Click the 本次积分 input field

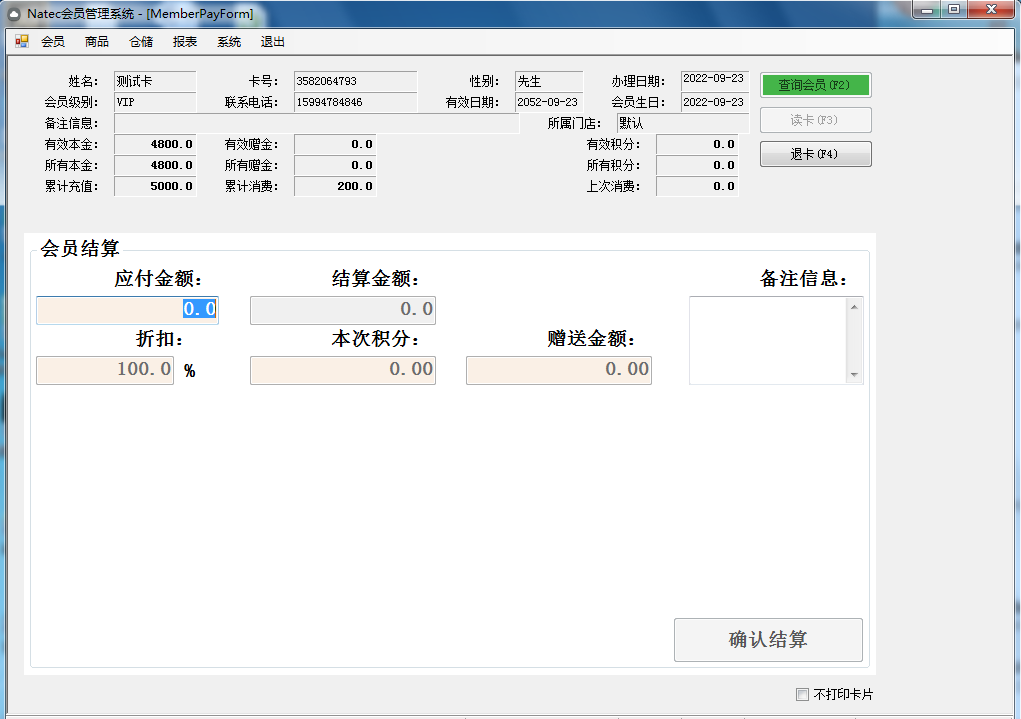[343, 370]
